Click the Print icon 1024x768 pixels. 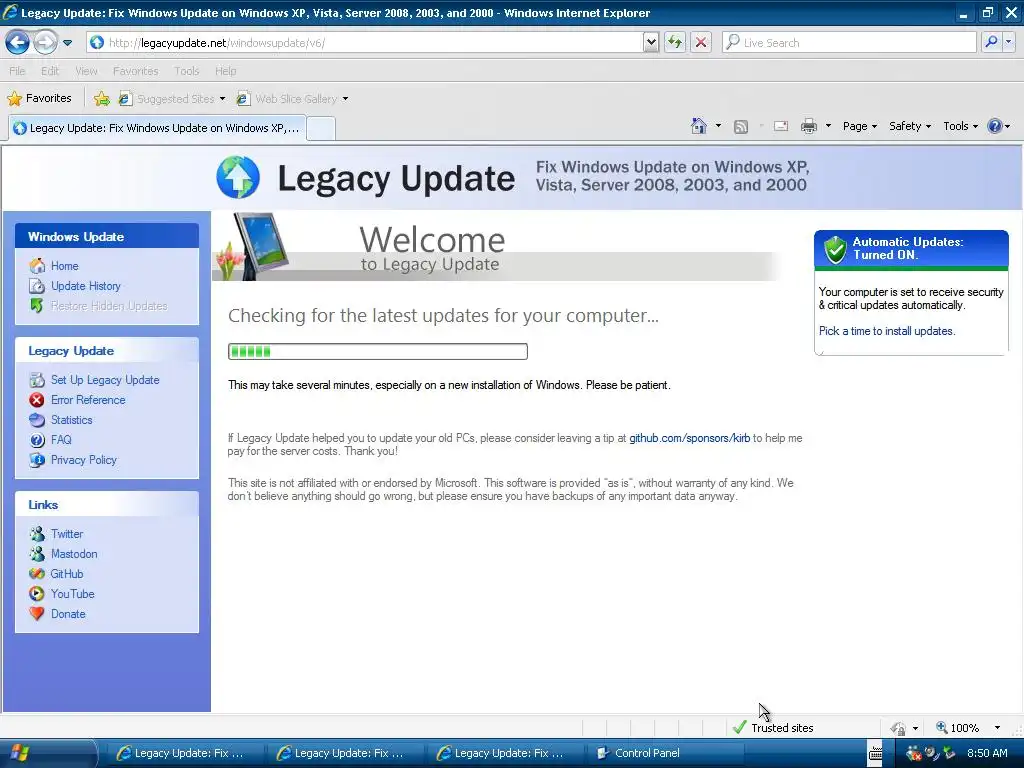tap(808, 126)
